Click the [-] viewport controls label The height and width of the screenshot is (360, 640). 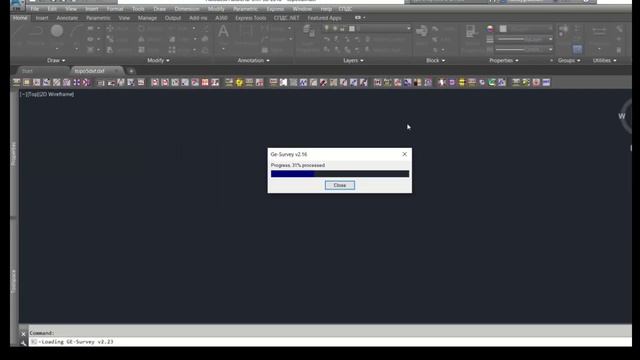(x=22, y=94)
